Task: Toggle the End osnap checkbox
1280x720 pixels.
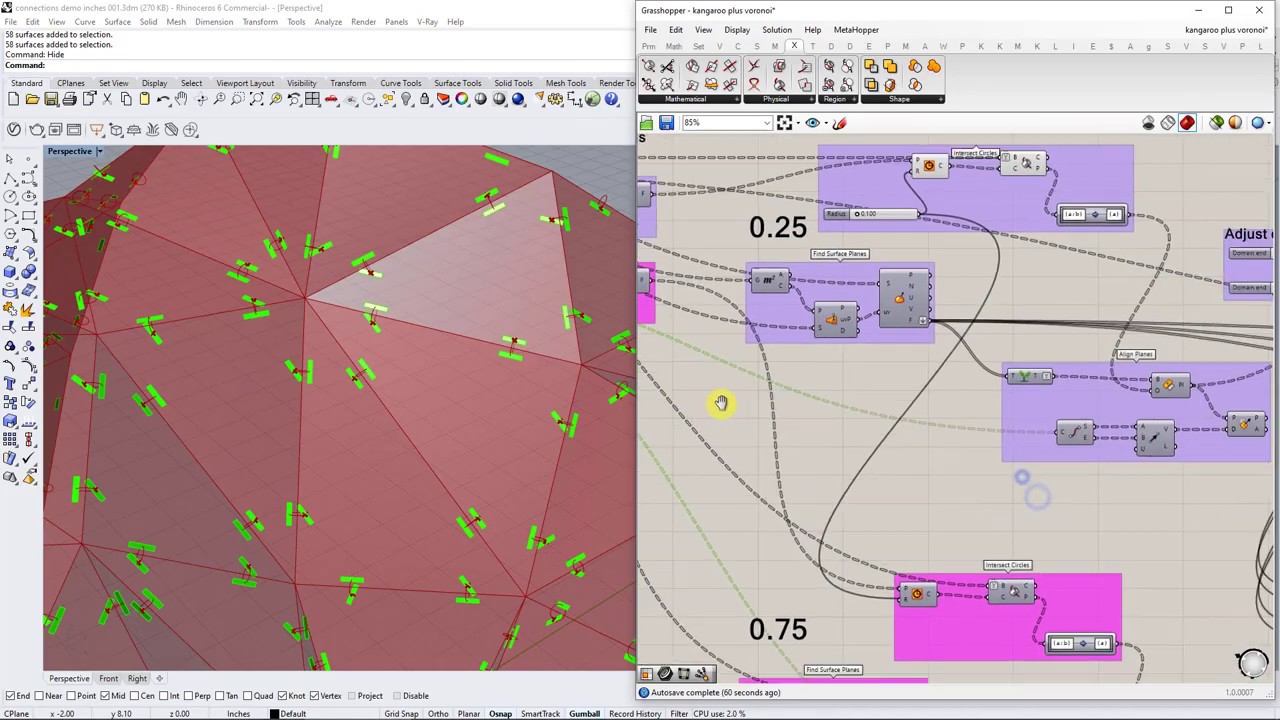Action: 10,696
